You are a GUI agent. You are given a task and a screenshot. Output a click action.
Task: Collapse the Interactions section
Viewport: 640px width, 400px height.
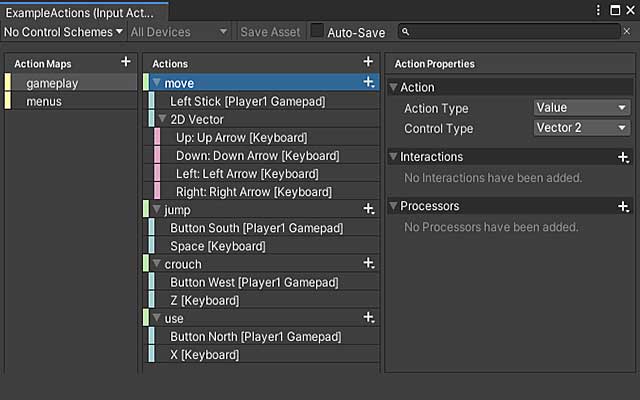pyautogui.click(x=393, y=157)
